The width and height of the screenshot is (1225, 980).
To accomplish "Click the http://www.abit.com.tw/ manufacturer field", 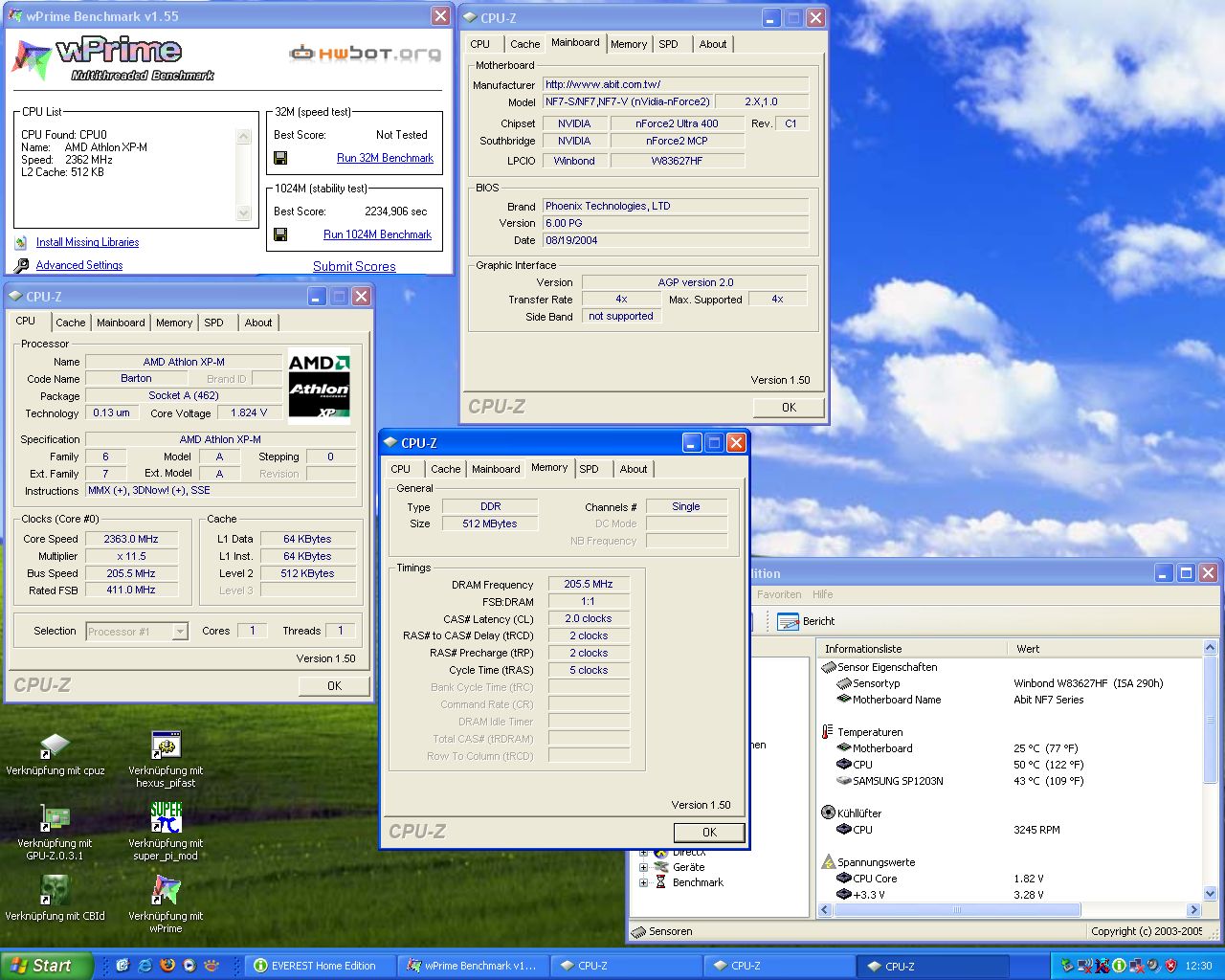I will (676, 84).
